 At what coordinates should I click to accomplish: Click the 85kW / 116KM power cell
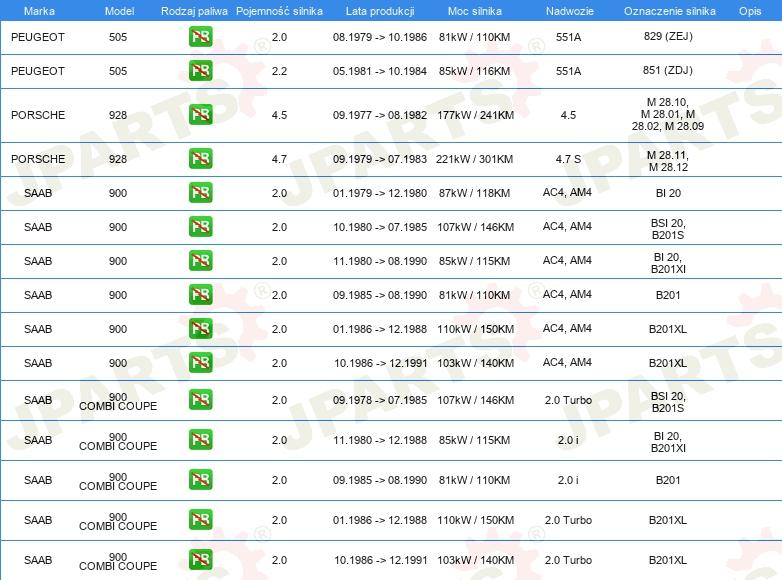click(x=474, y=71)
